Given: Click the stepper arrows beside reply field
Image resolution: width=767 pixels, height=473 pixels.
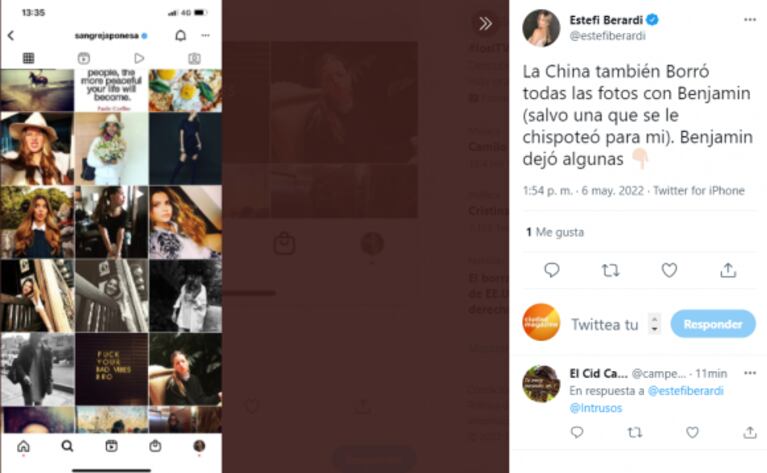Looking at the screenshot, I should click(654, 323).
